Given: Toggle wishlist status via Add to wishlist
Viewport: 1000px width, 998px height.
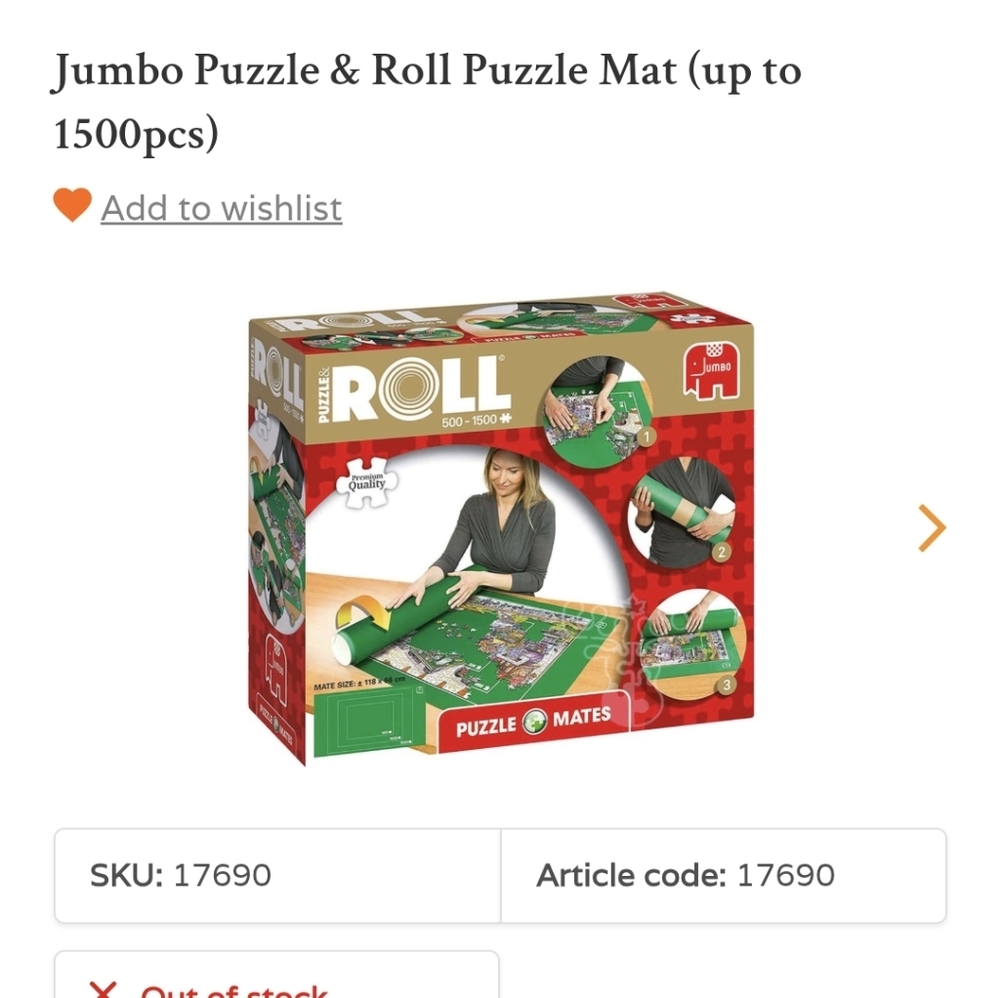Looking at the screenshot, I should pyautogui.click(x=220, y=207).
